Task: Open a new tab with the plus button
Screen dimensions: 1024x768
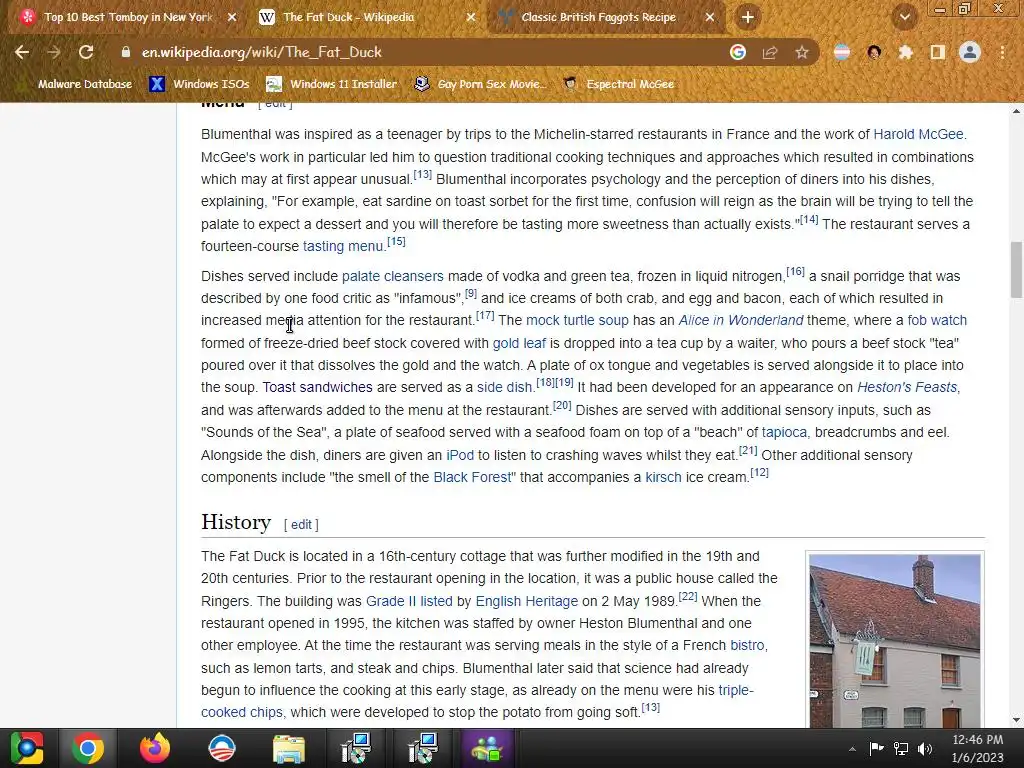Action: point(748,18)
